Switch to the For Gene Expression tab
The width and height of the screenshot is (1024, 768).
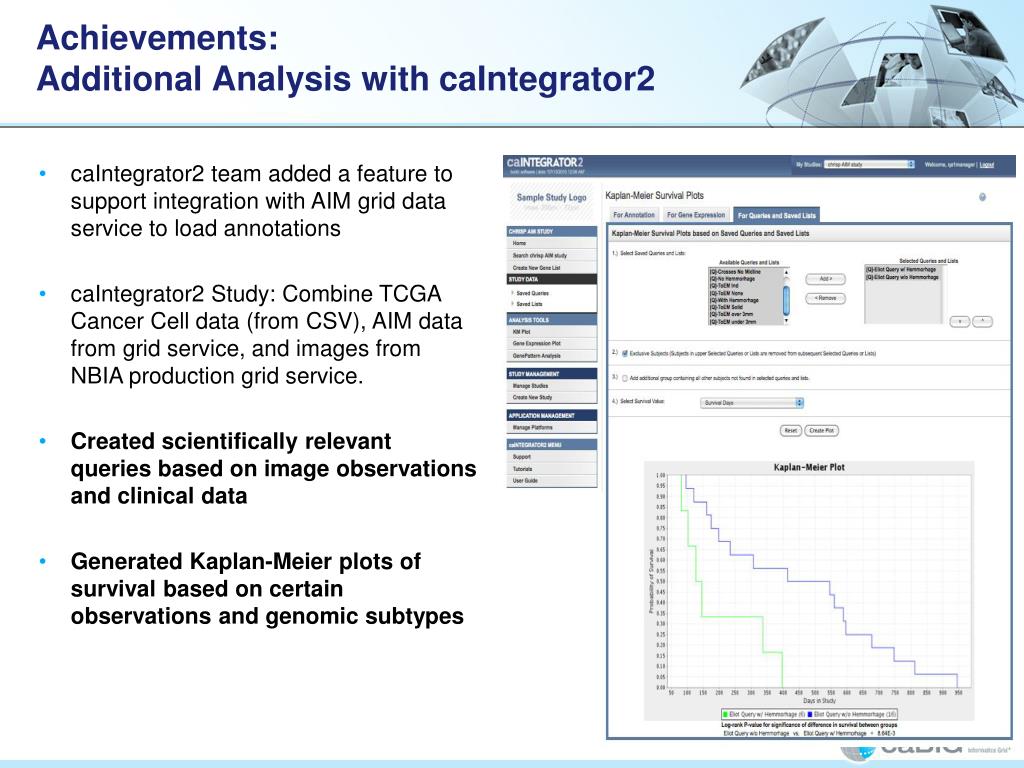(696, 215)
